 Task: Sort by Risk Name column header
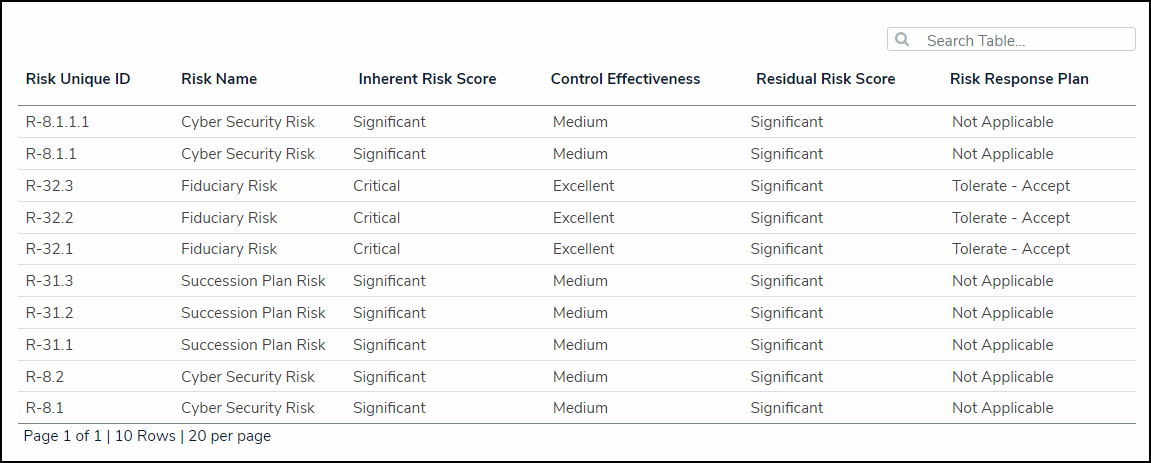coord(219,79)
